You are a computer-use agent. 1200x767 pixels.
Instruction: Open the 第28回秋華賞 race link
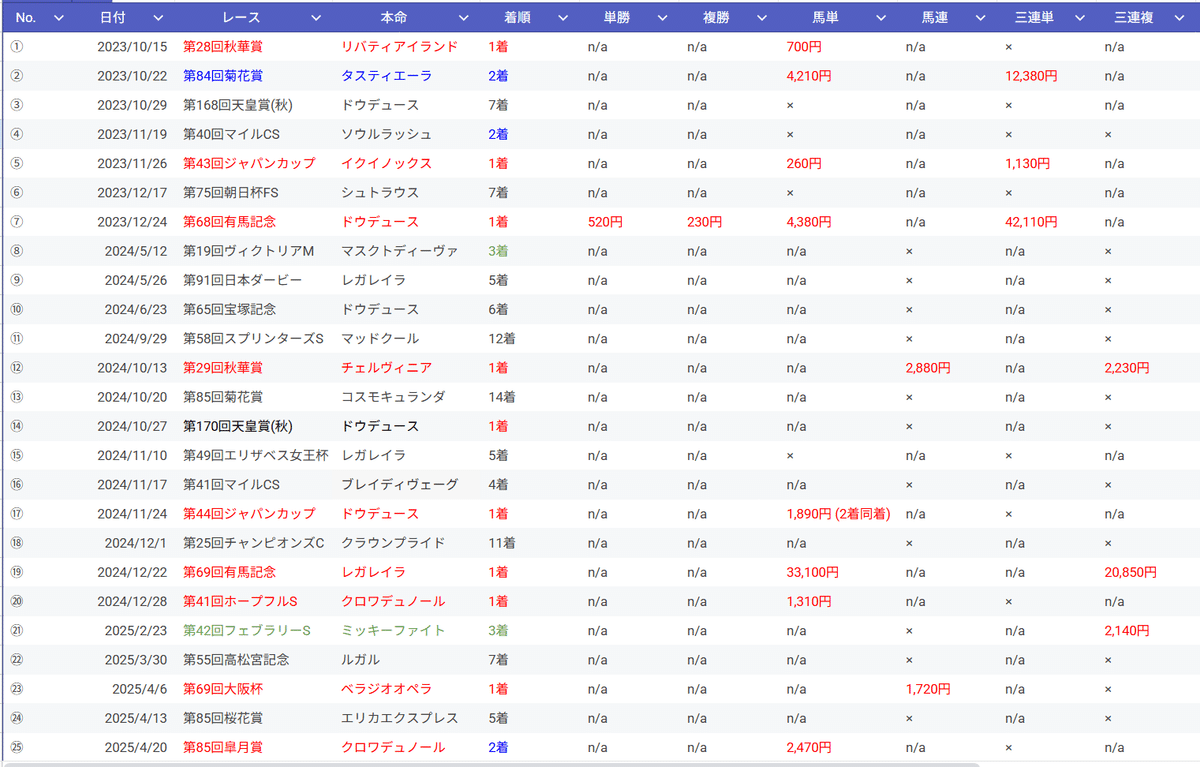coord(224,46)
